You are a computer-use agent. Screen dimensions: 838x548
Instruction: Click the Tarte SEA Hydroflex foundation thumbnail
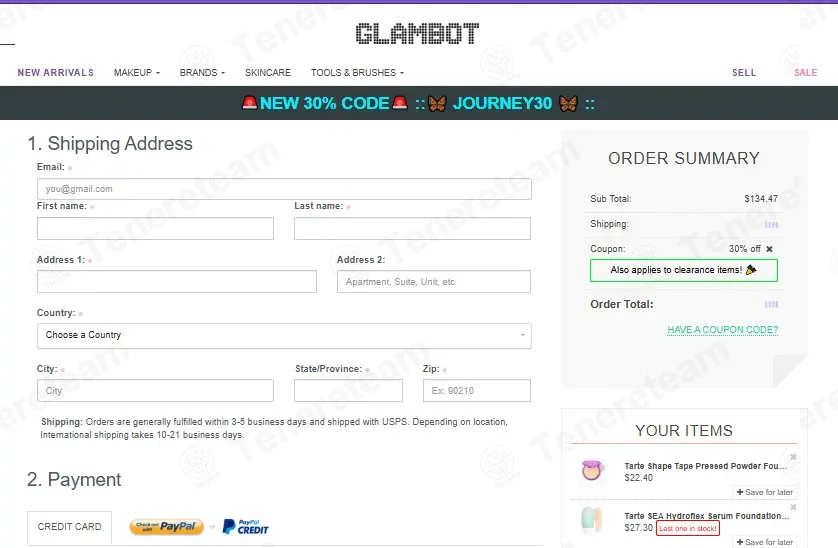tap(592, 519)
